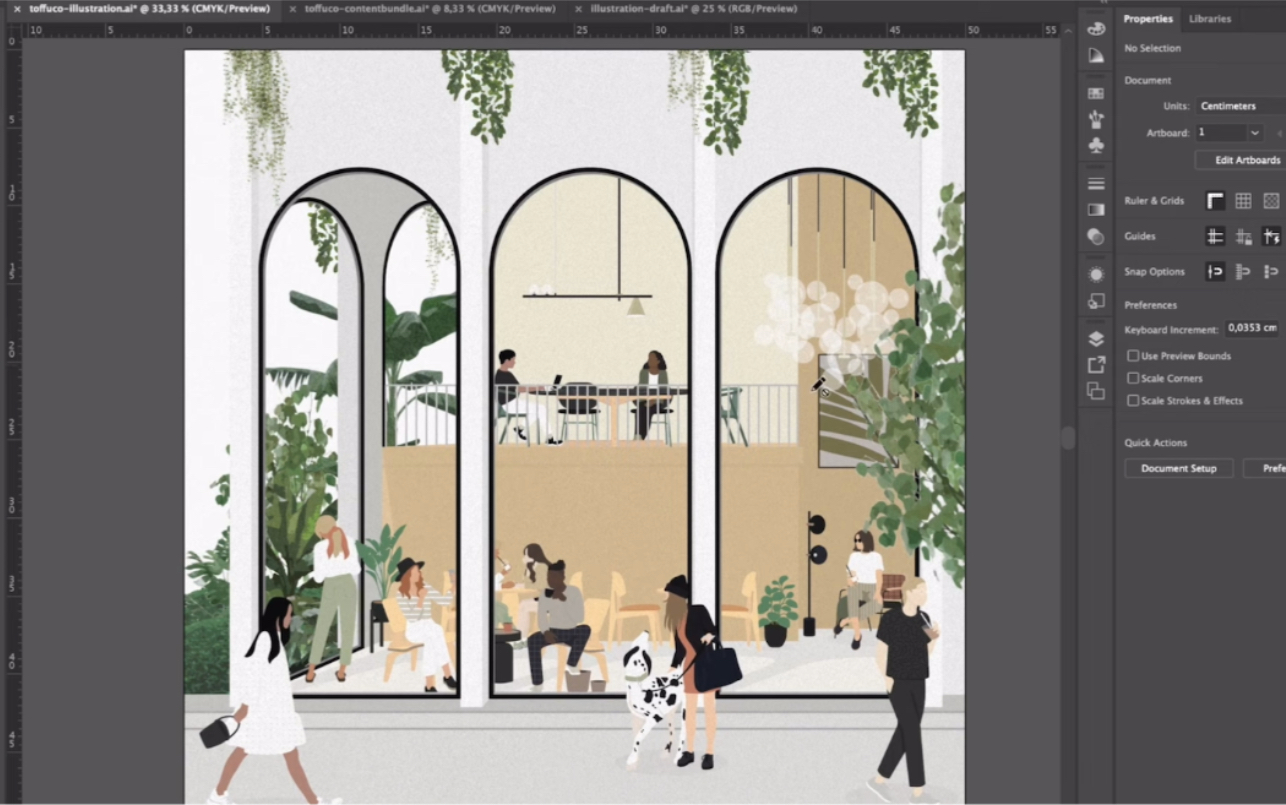Open the Appearance panel icon
The width and height of the screenshot is (1286, 805).
(x=1096, y=274)
